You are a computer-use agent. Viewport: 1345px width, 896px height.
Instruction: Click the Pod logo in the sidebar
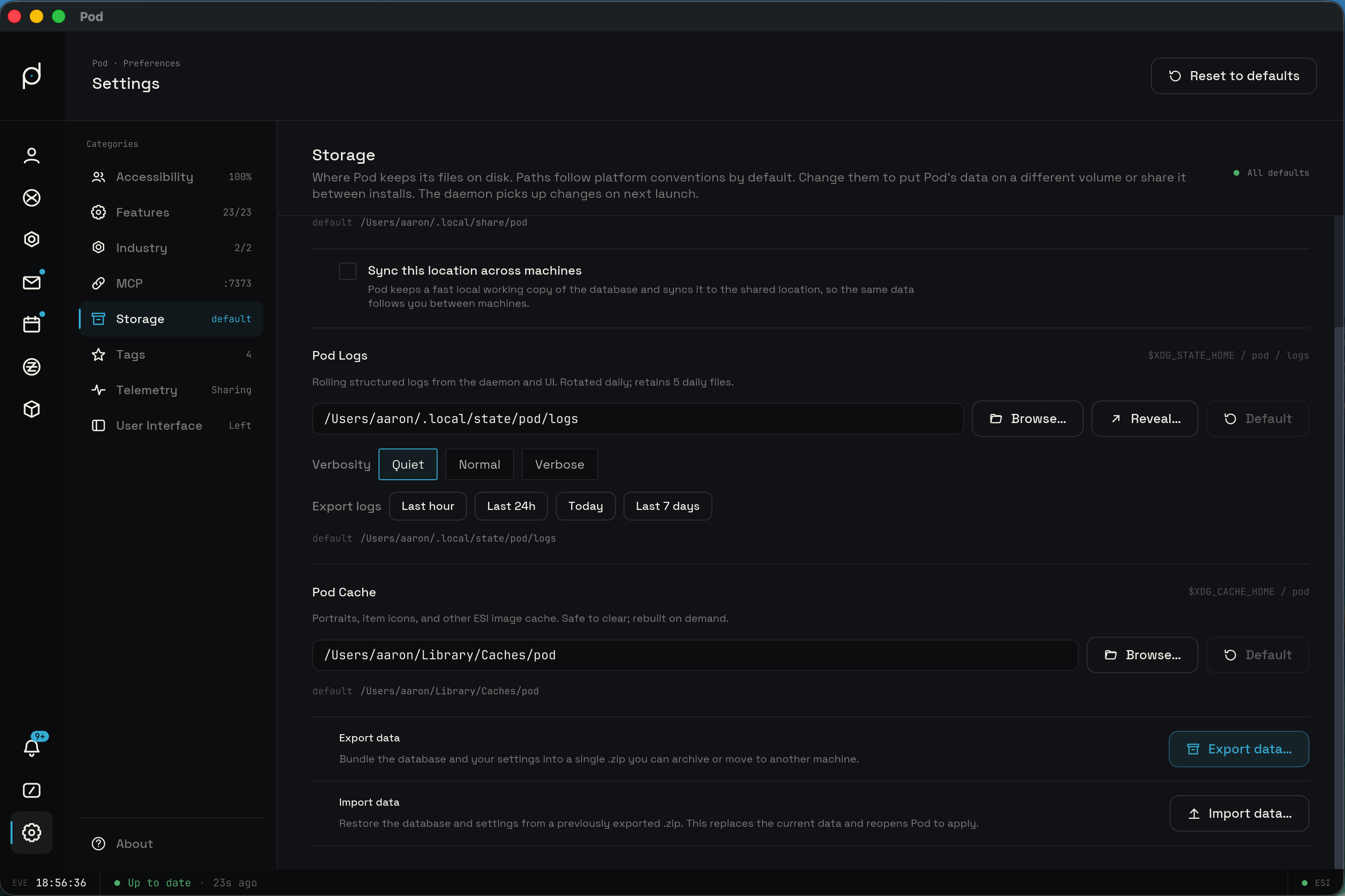tap(31, 75)
